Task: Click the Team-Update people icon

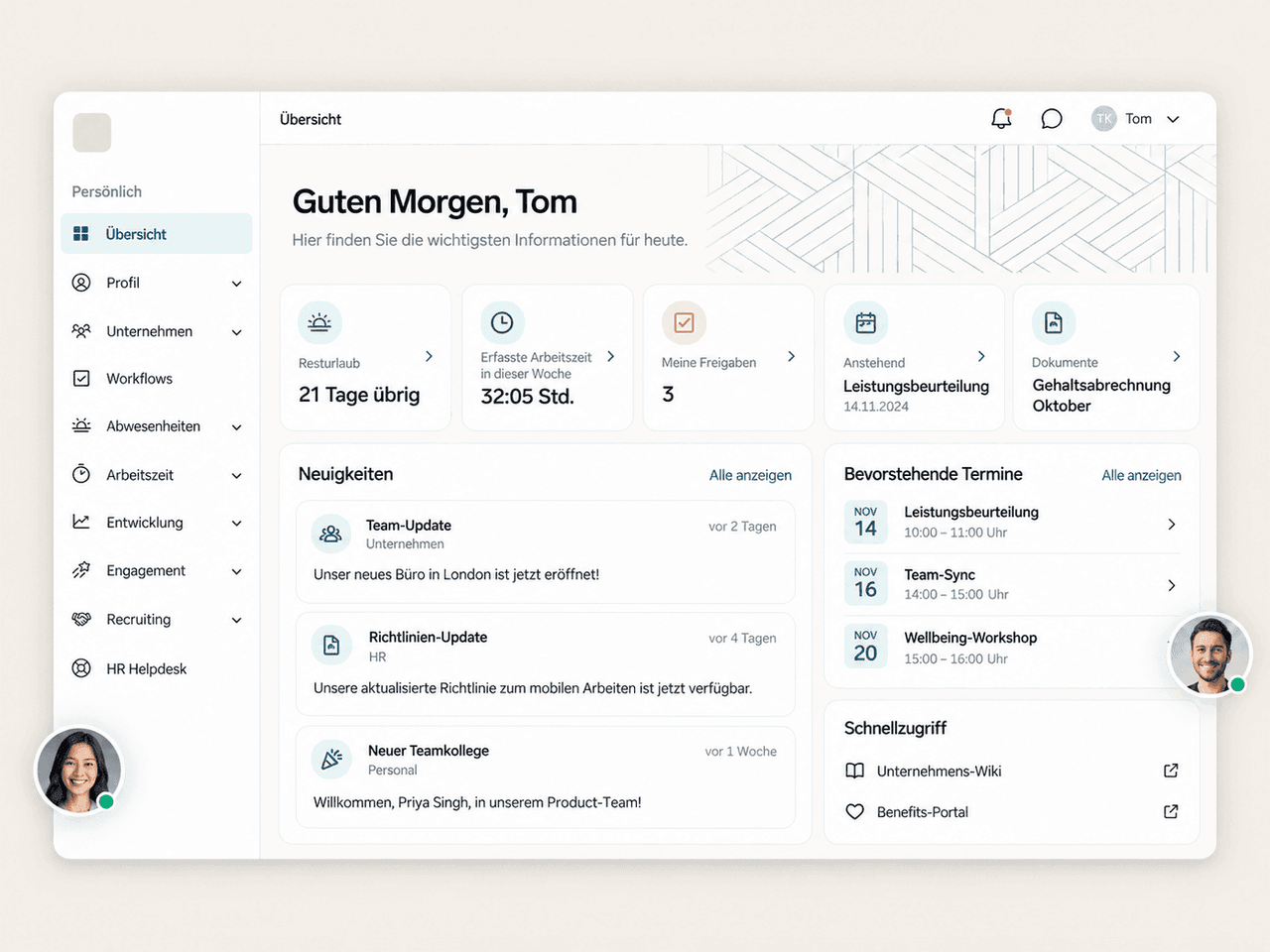Action: (331, 535)
